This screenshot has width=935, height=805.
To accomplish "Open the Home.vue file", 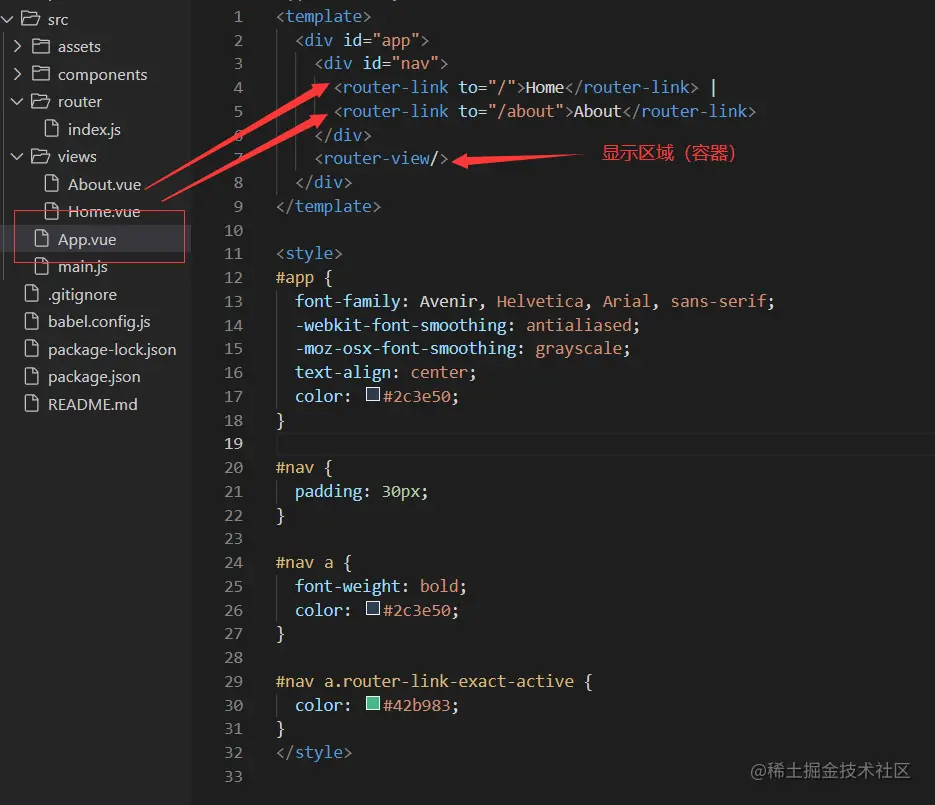I will point(104,212).
